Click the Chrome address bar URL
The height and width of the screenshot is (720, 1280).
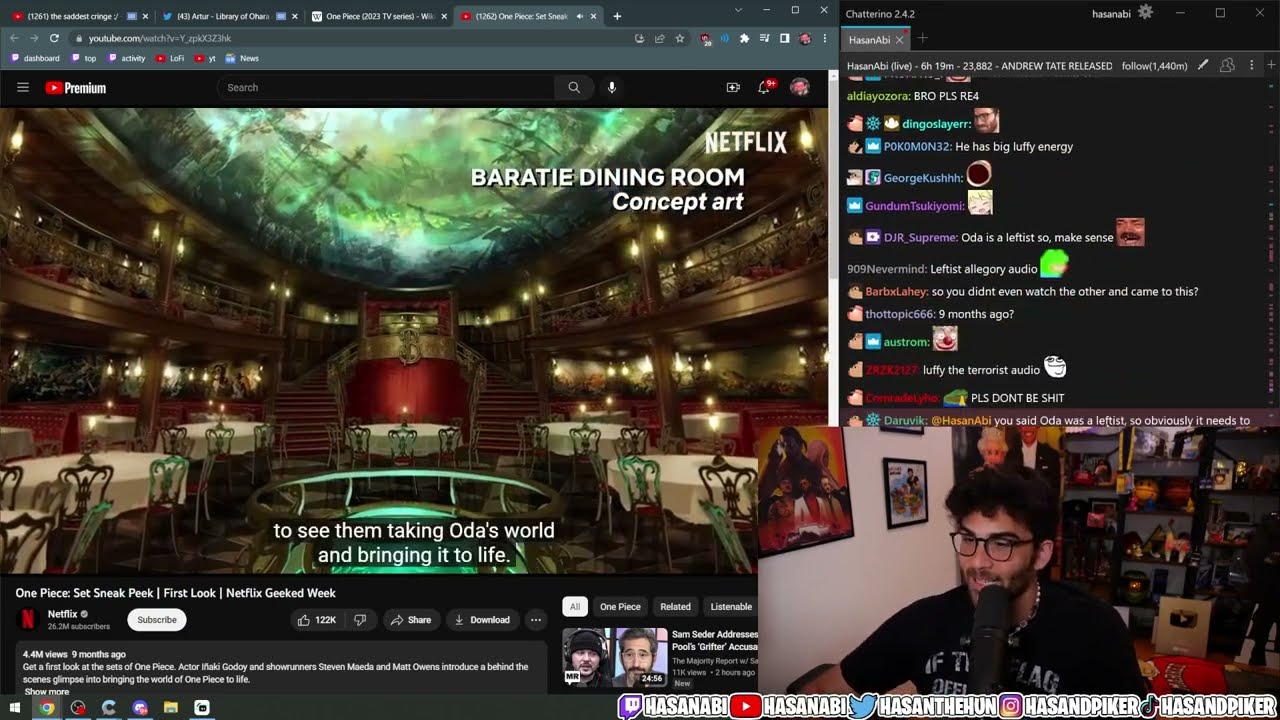pyautogui.click(x=160, y=38)
